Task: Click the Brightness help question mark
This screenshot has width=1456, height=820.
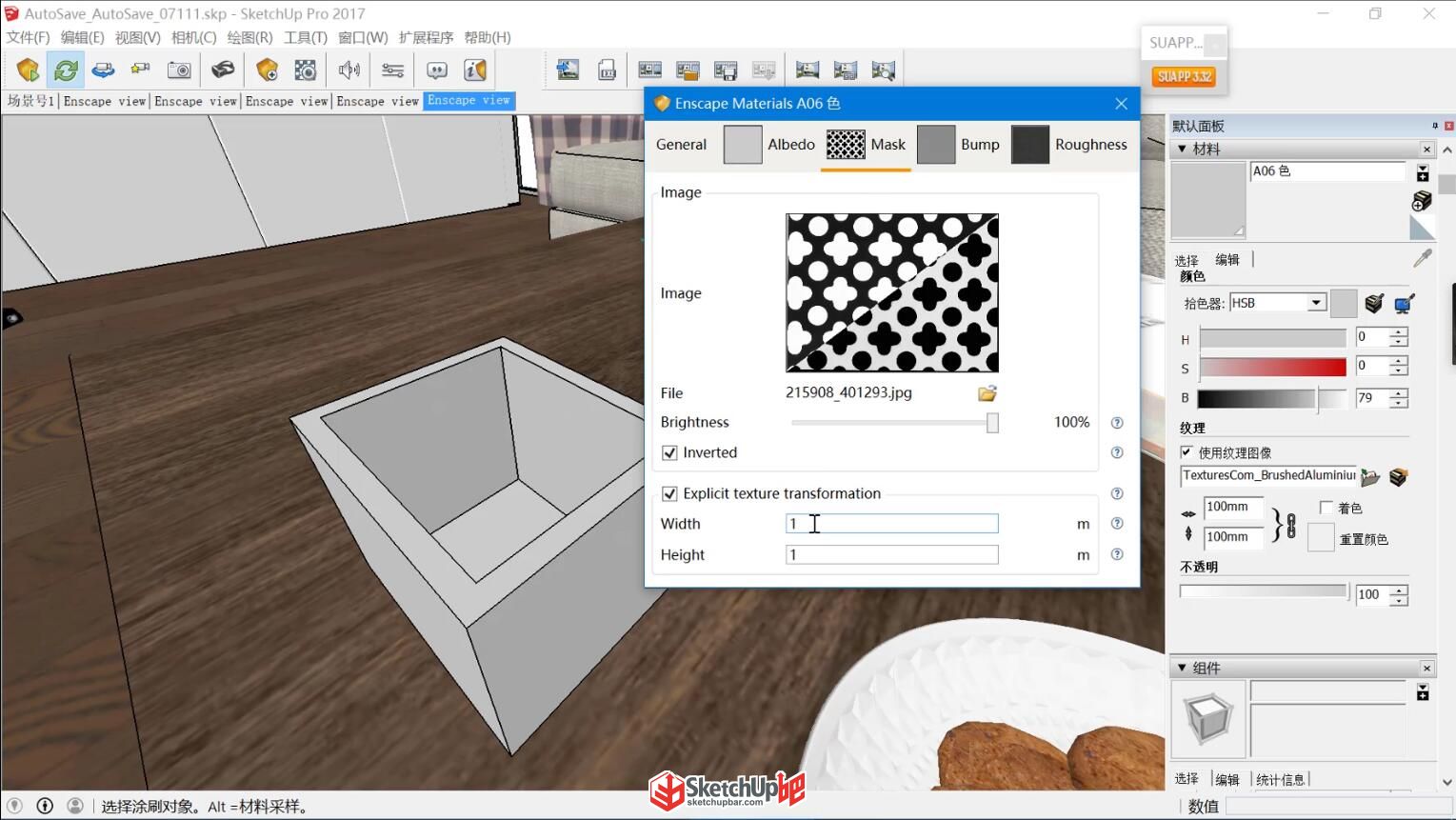Action: tap(1117, 423)
